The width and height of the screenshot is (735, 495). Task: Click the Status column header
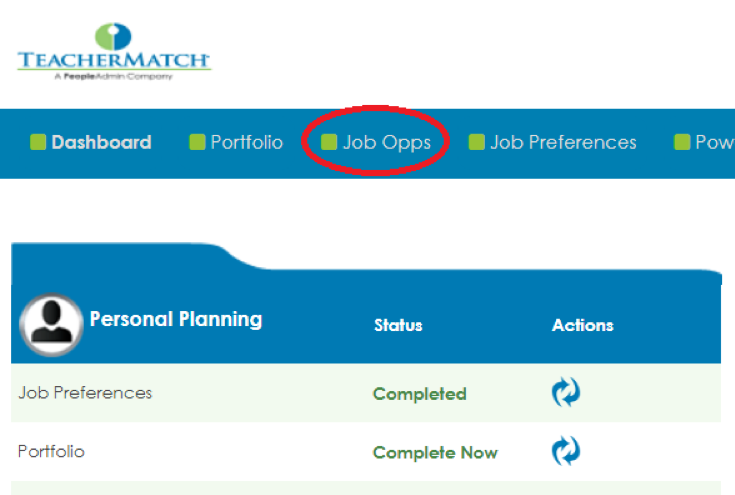pos(398,325)
